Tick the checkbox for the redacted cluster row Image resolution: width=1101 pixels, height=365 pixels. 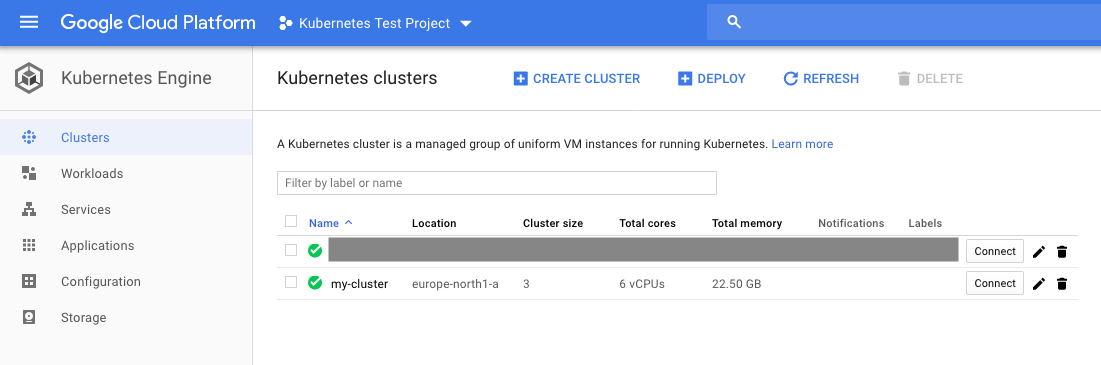click(291, 250)
